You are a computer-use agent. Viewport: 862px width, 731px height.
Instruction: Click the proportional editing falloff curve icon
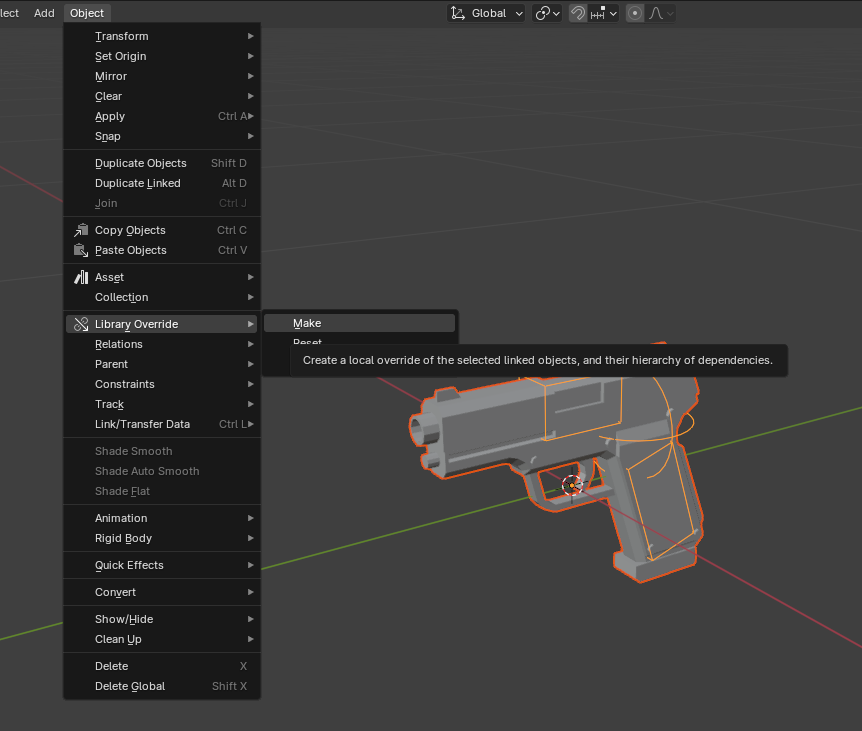pyautogui.click(x=658, y=13)
